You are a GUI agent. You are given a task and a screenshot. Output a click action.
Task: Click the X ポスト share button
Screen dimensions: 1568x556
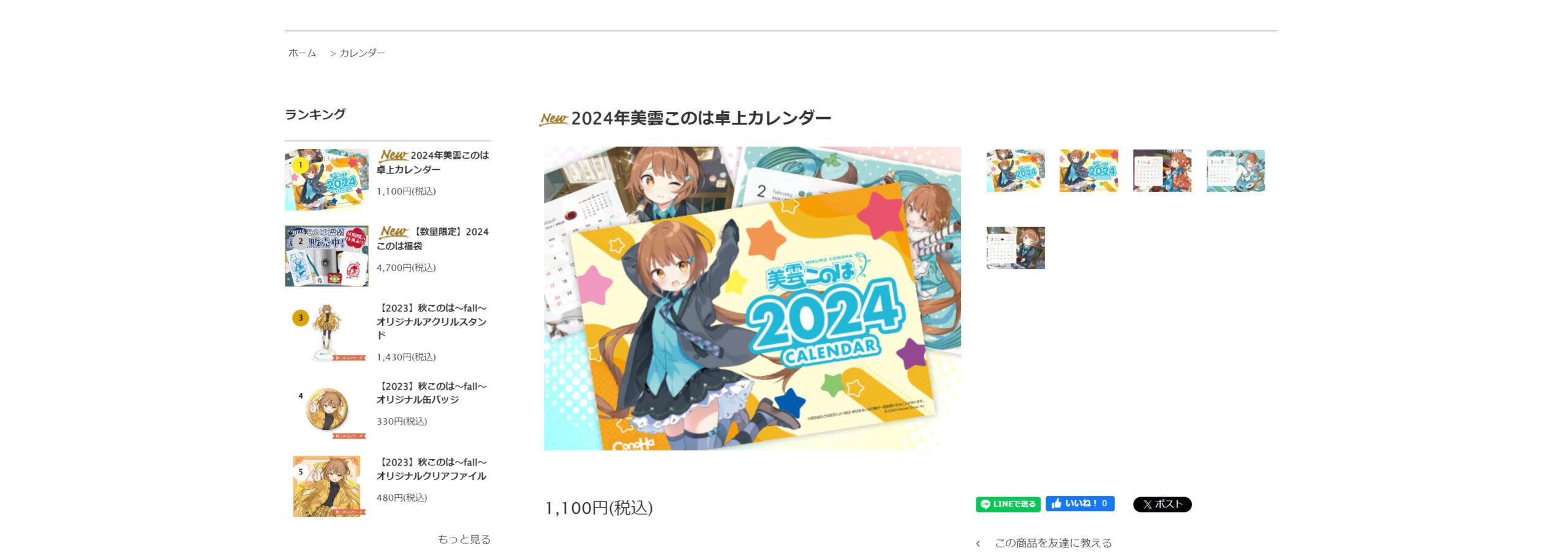pos(1162,504)
